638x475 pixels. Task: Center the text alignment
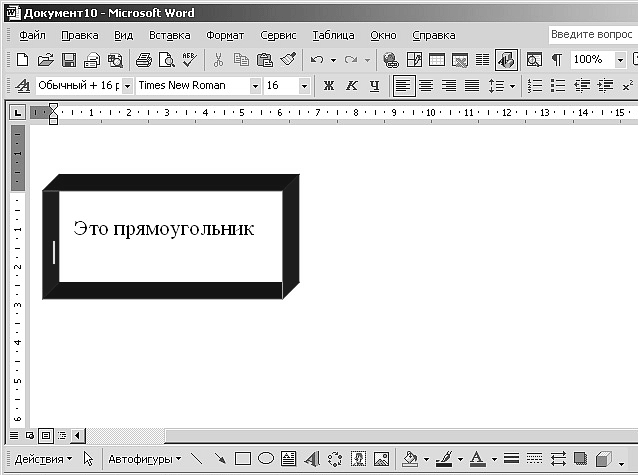426,85
